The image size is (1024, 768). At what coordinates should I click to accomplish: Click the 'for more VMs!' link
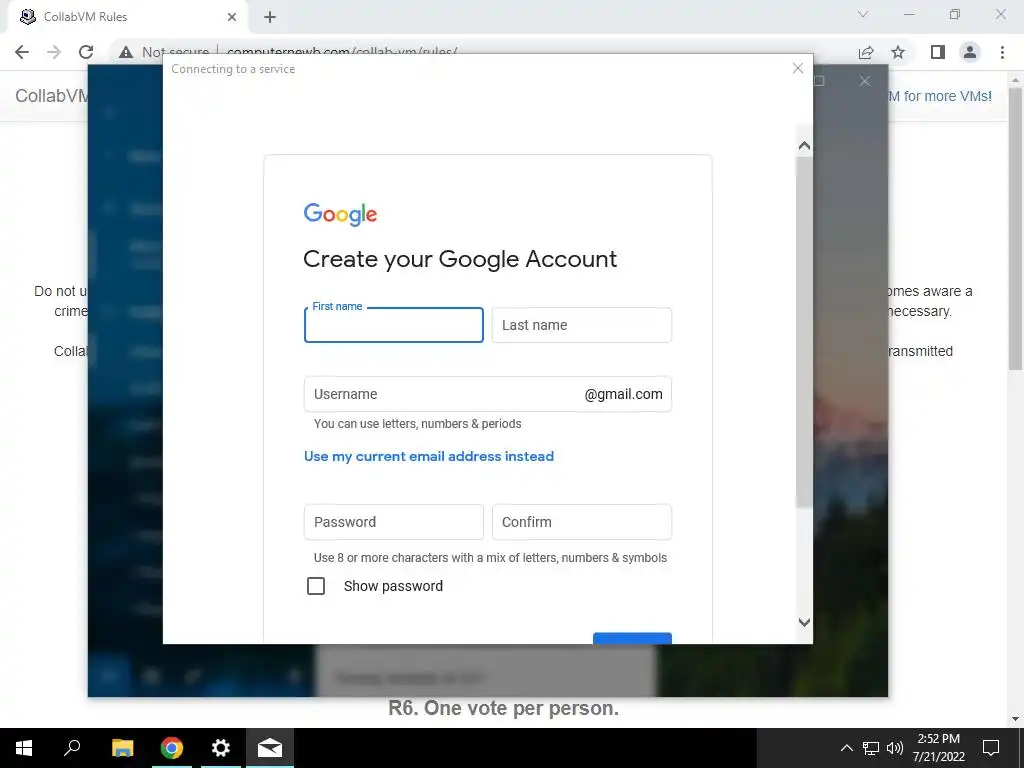coord(940,96)
